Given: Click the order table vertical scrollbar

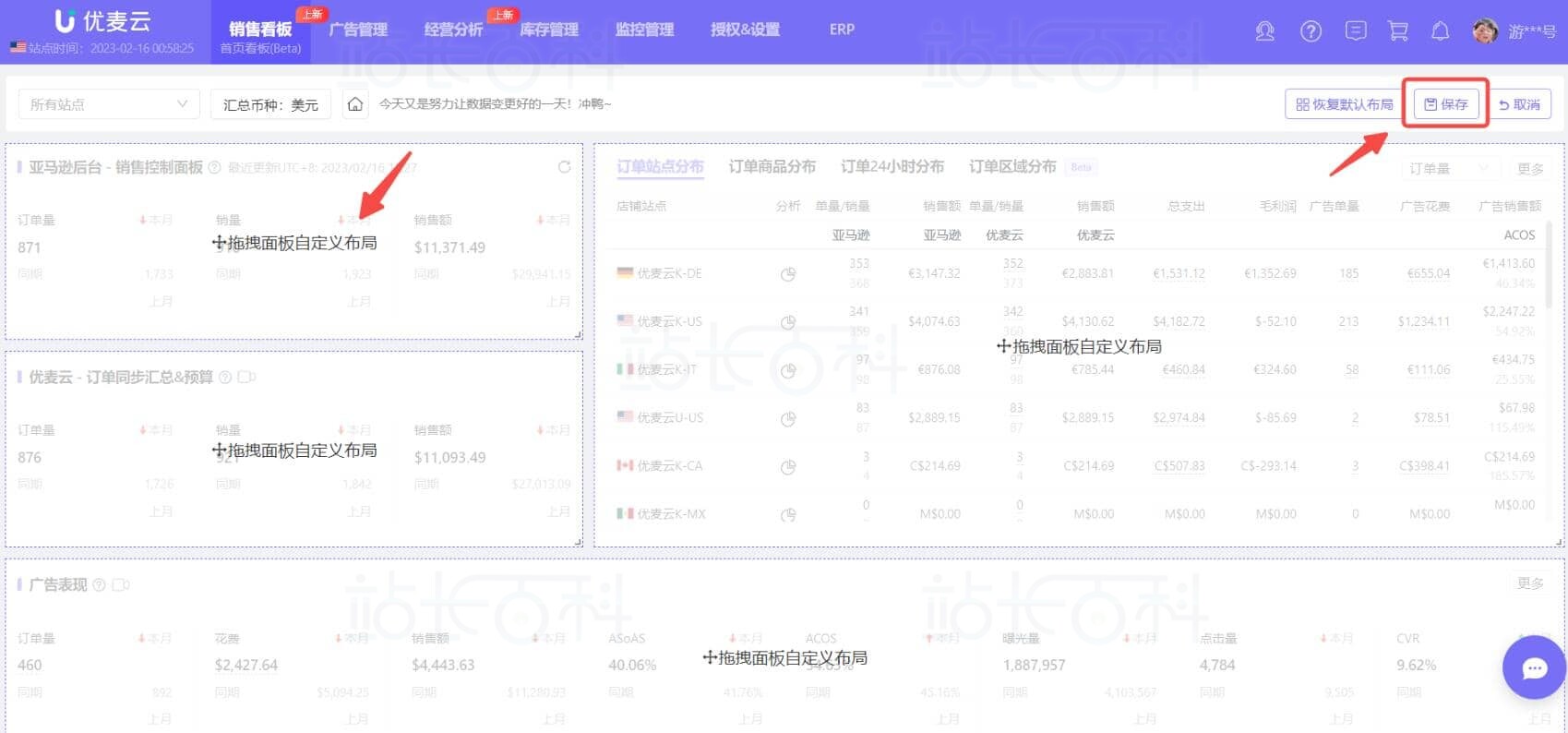Looking at the screenshot, I should (x=1550, y=263).
